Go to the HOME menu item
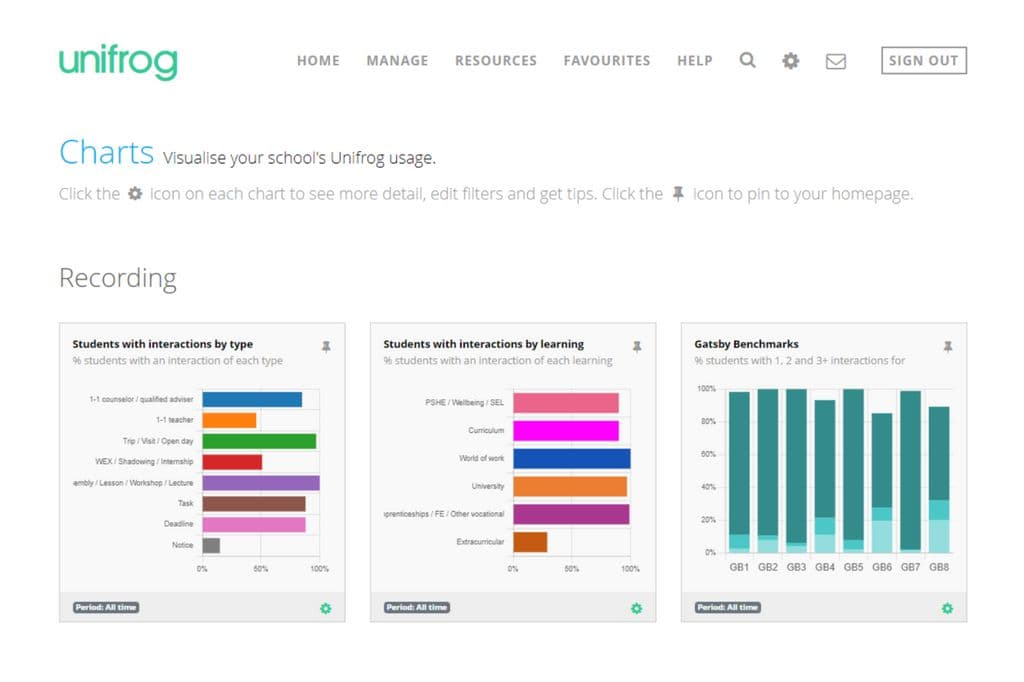The width and height of the screenshot is (1024, 682). point(318,60)
